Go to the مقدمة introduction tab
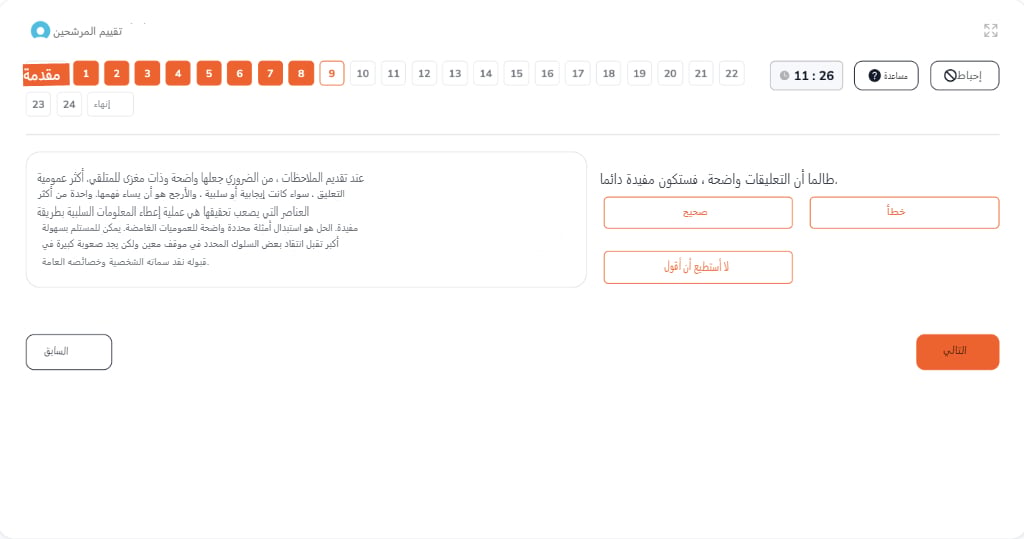Viewport: 1024px width, 539px height. point(46,74)
